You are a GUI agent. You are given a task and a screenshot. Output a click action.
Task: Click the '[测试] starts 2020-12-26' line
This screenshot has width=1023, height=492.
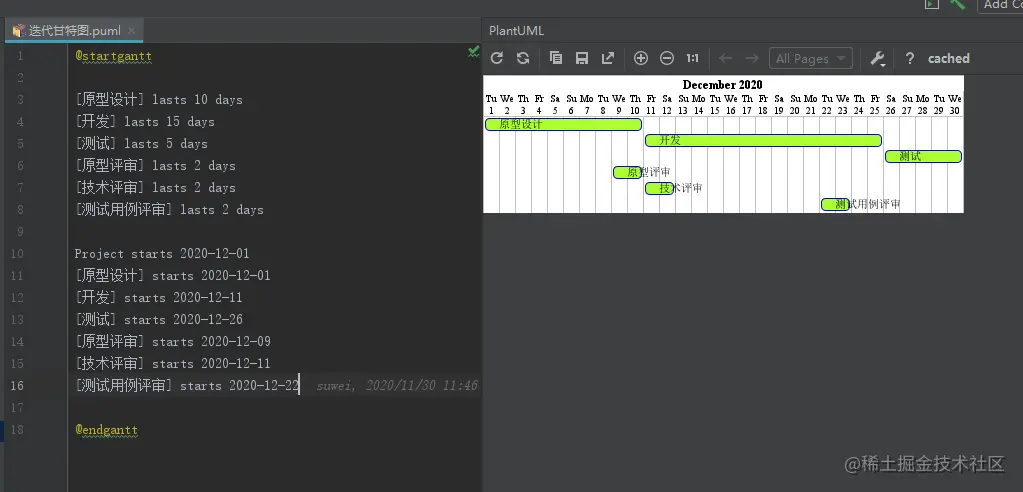pos(159,320)
